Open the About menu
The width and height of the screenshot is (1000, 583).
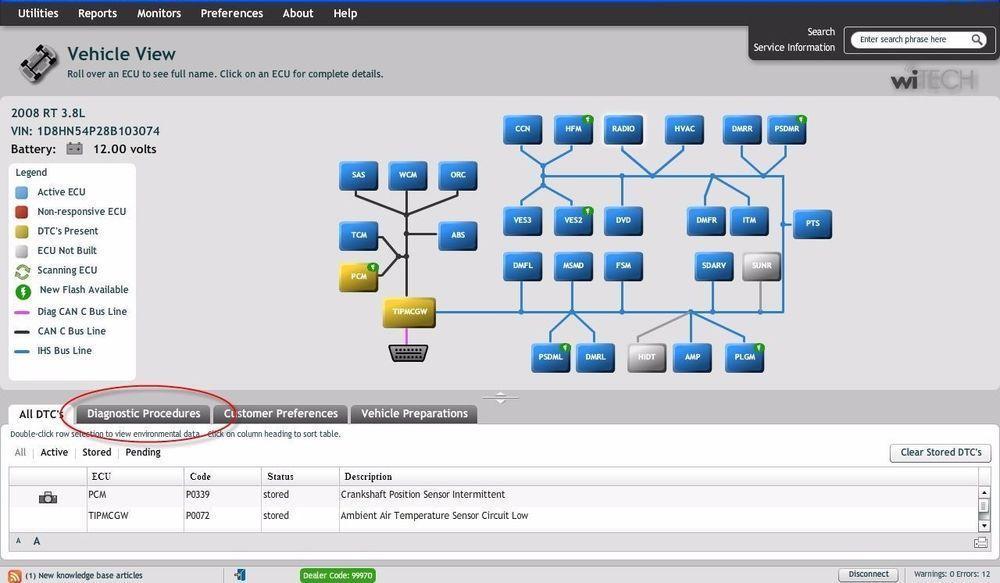click(298, 13)
